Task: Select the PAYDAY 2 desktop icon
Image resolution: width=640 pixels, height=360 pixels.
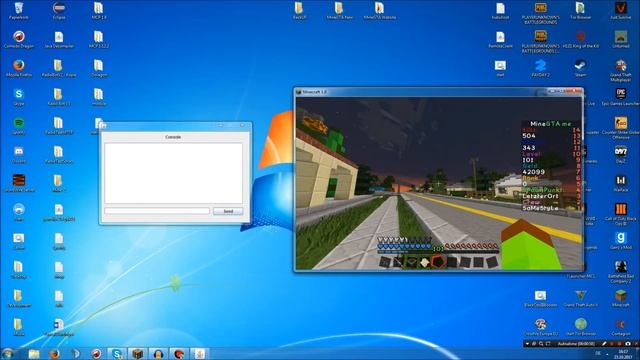Action: [x=540, y=69]
